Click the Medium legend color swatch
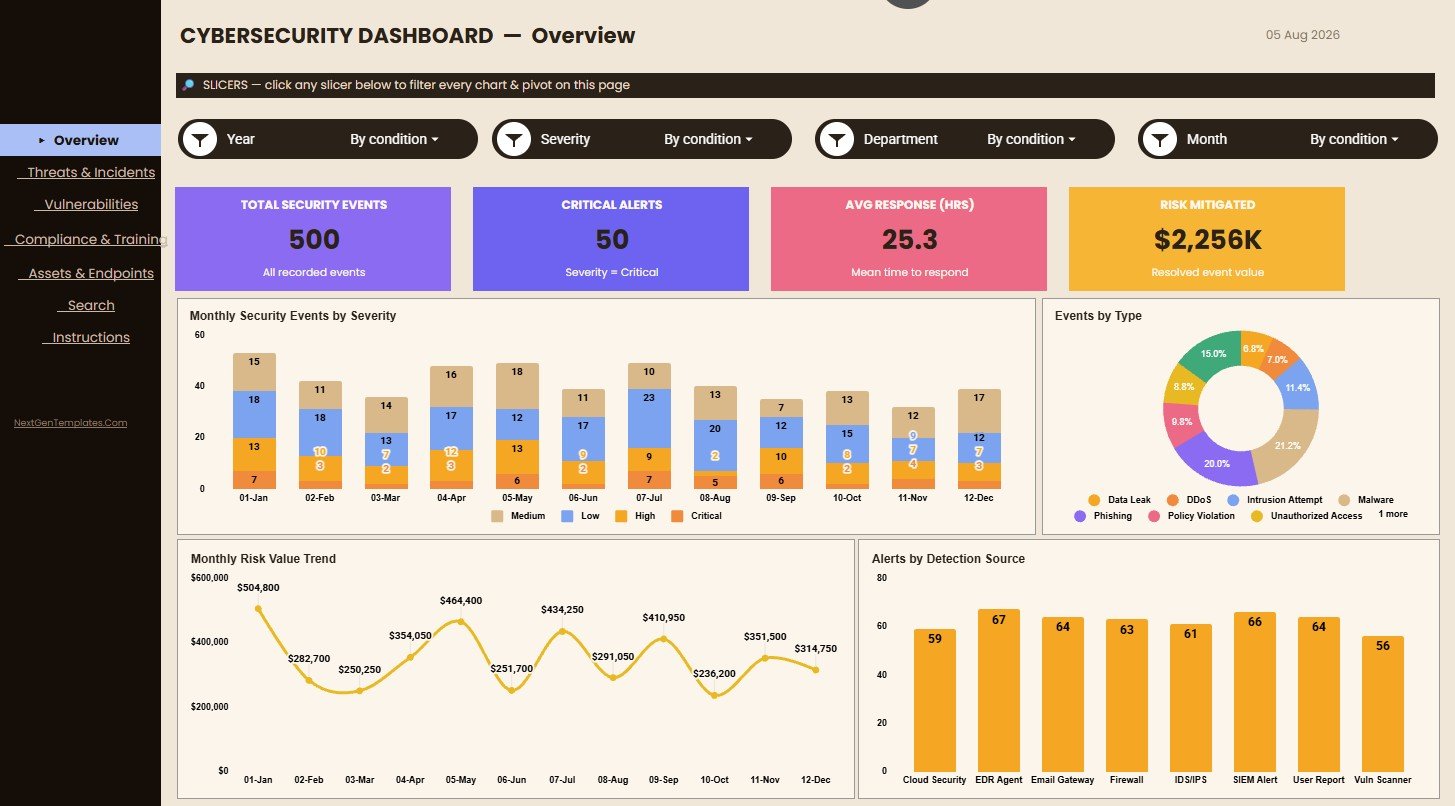1455x806 pixels. [x=497, y=516]
